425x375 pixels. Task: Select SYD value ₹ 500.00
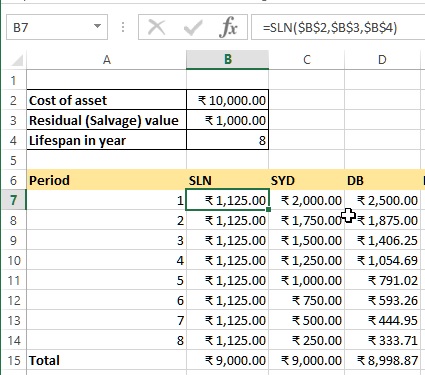pyautogui.click(x=307, y=320)
